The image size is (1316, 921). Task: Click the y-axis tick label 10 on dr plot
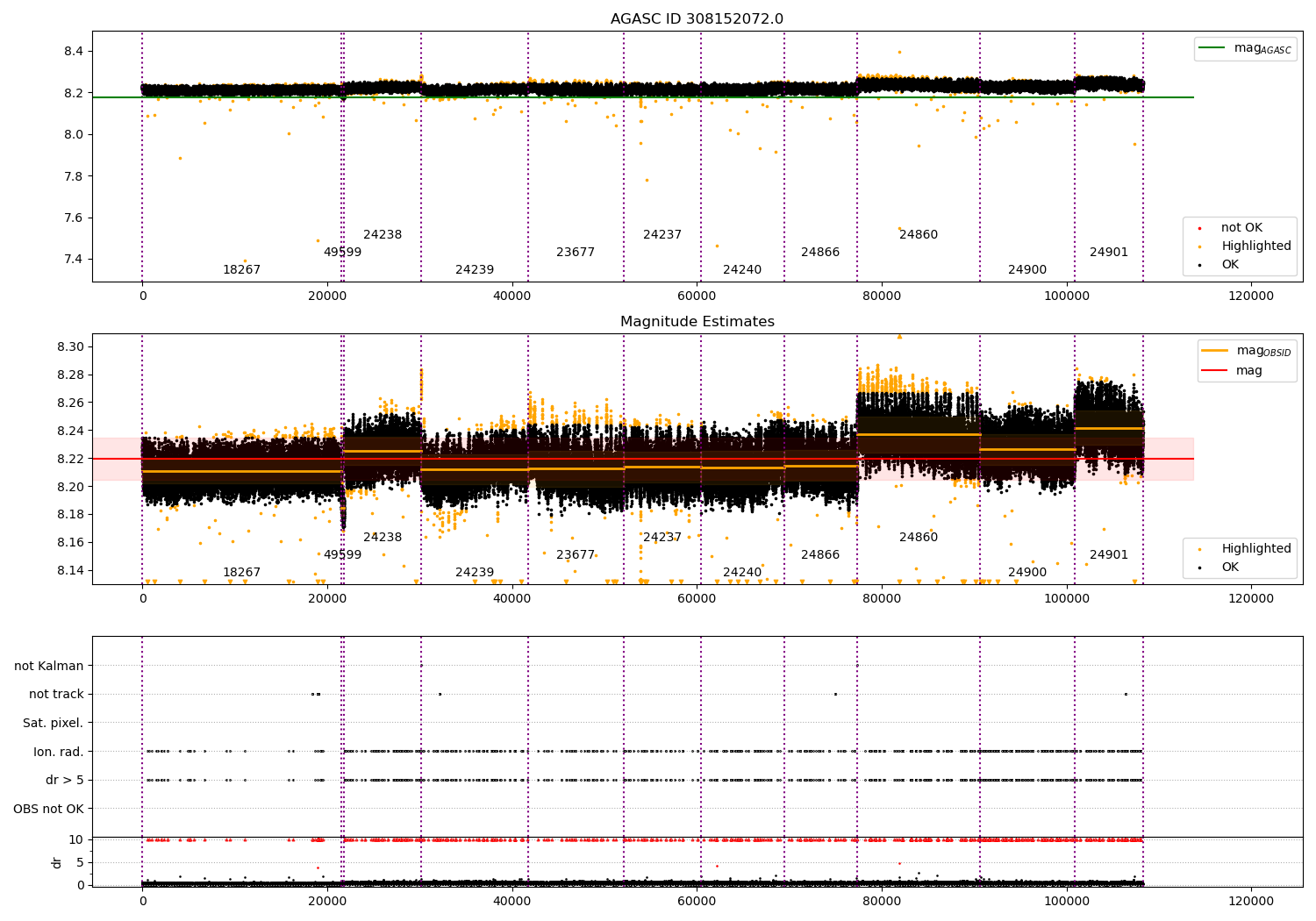coord(76,839)
